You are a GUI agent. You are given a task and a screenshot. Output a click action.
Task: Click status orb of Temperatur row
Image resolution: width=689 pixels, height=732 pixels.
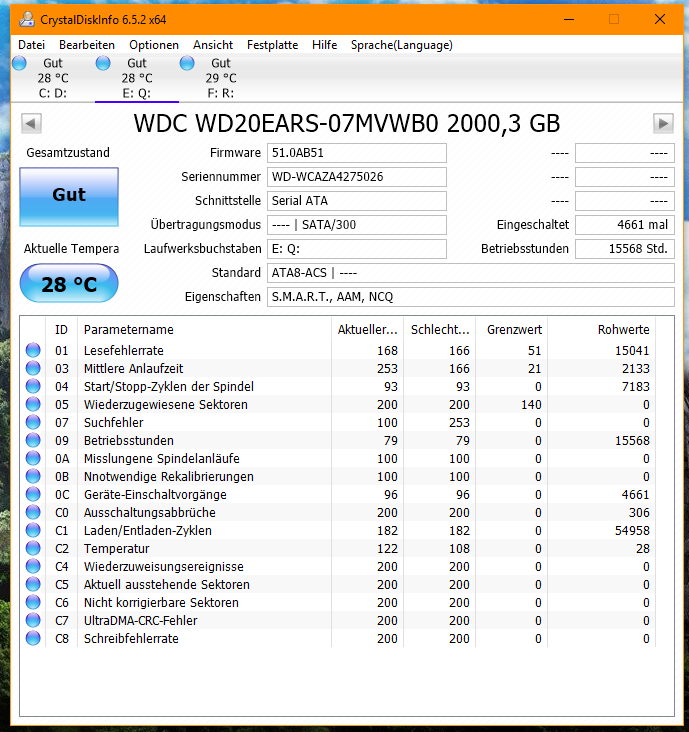click(x=33, y=548)
